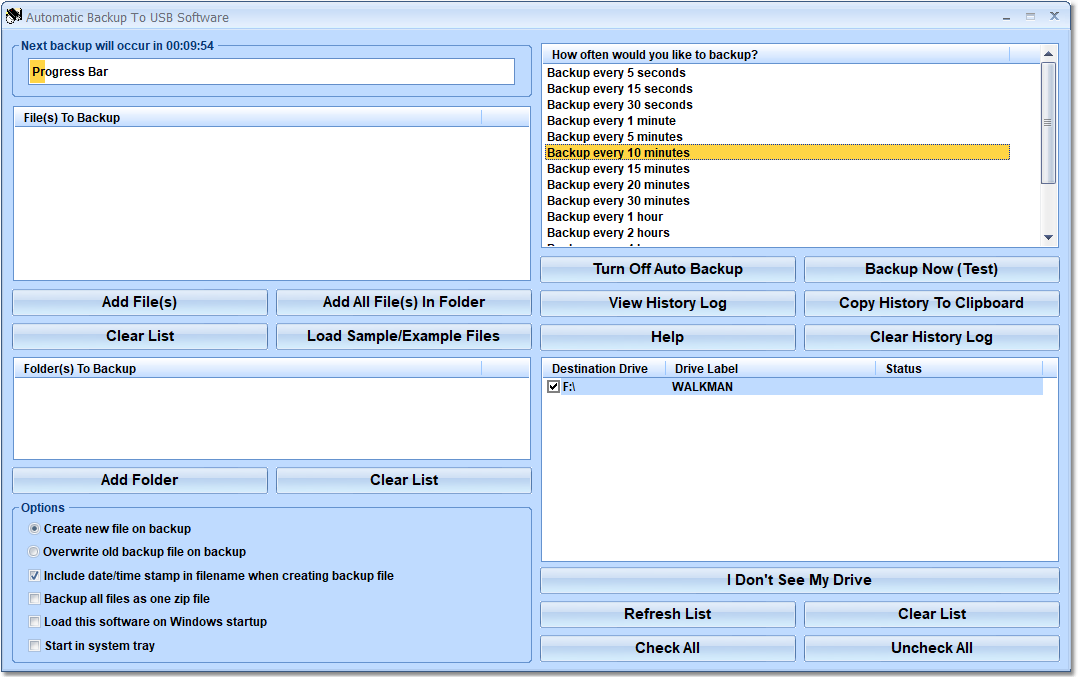Select 'Create new file on backup'
The height and width of the screenshot is (679, 1078).
(33, 528)
